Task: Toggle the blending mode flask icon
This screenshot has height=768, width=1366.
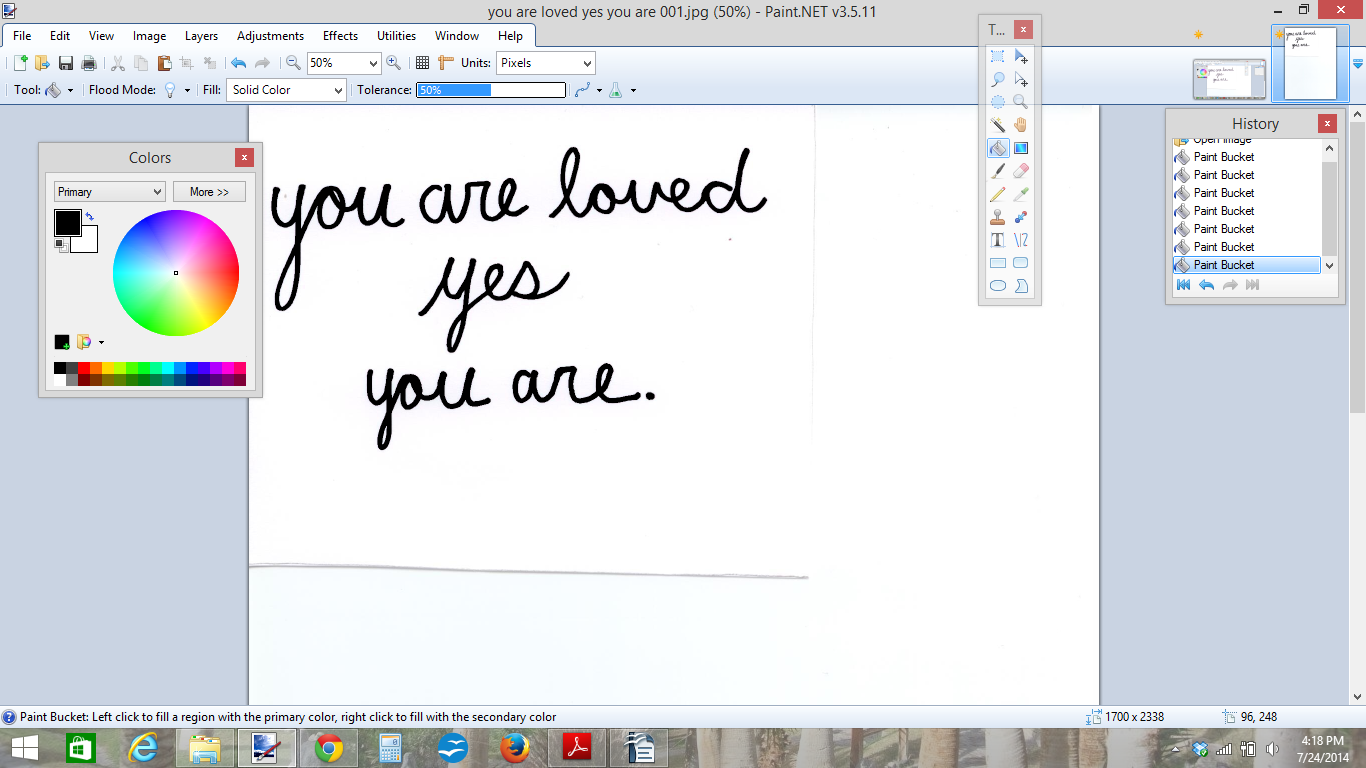Action: (616, 90)
